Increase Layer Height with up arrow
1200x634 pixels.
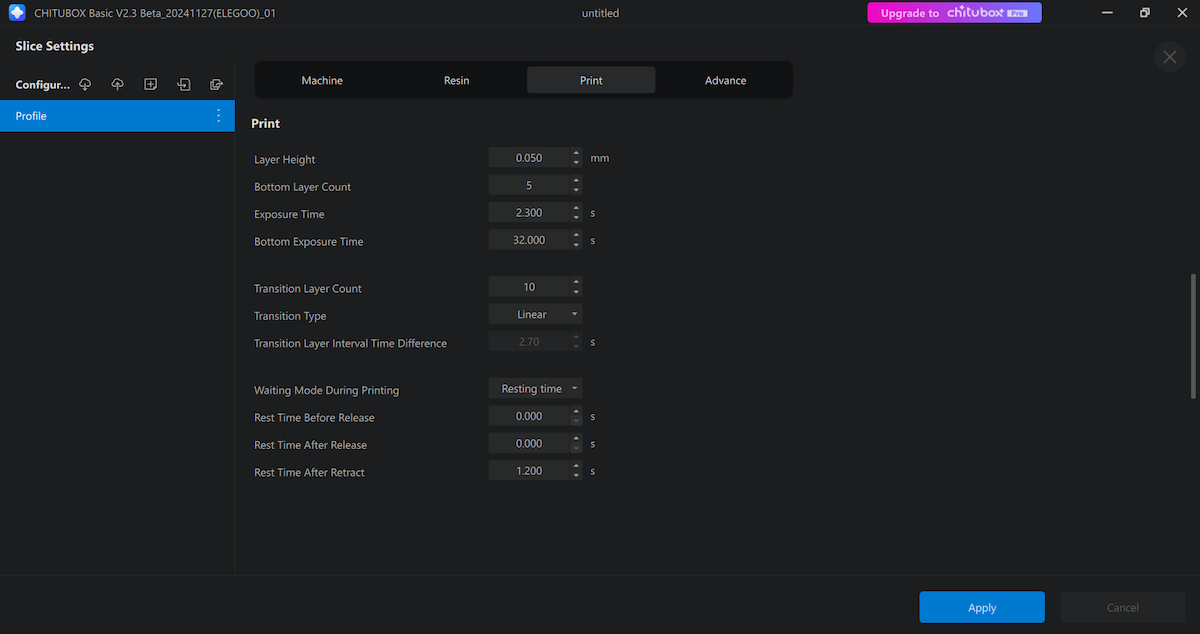pos(576,153)
